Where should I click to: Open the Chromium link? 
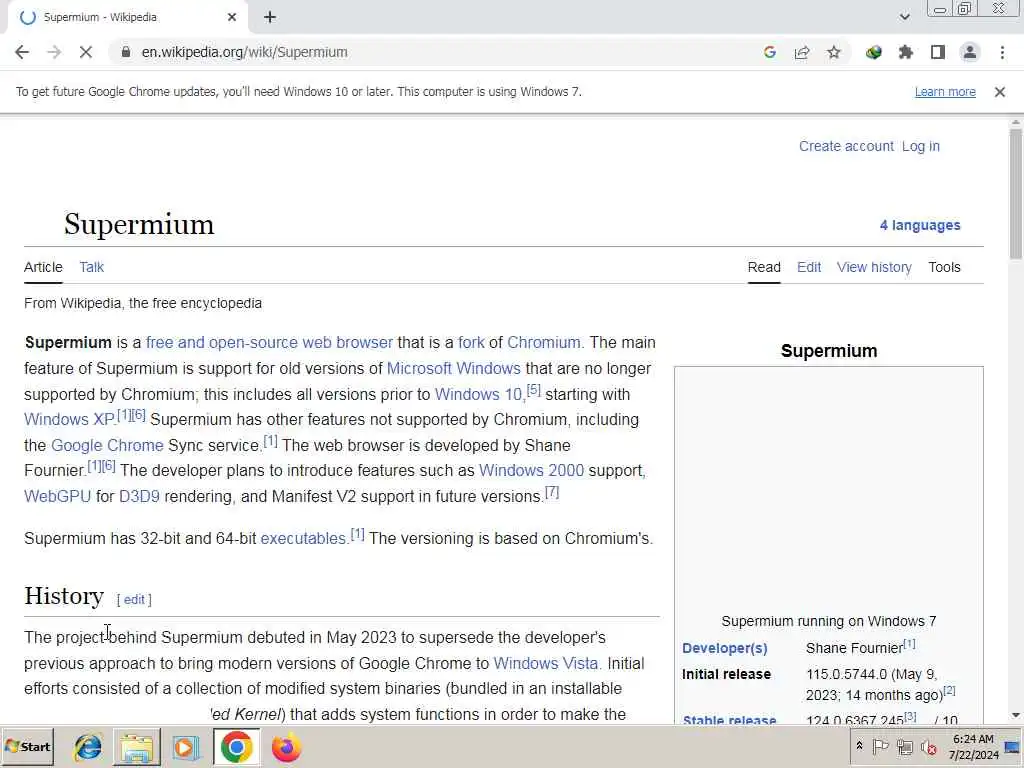(x=543, y=342)
